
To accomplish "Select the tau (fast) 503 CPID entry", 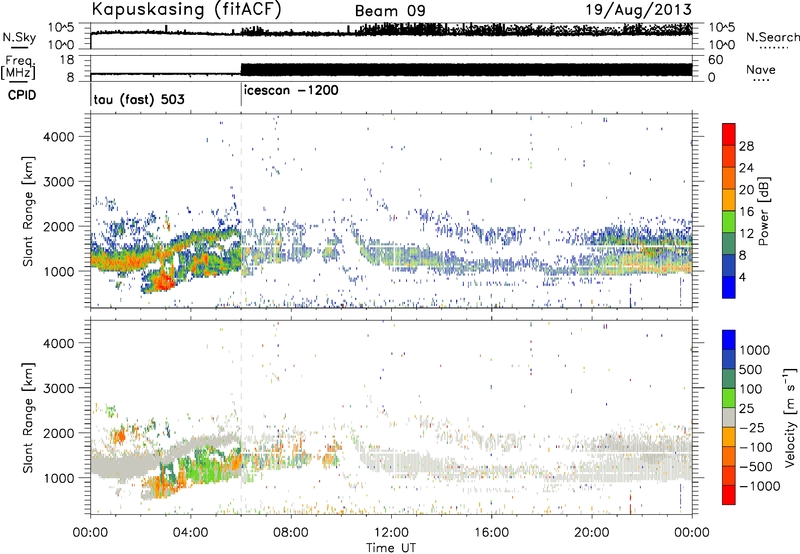I will [139, 99].
